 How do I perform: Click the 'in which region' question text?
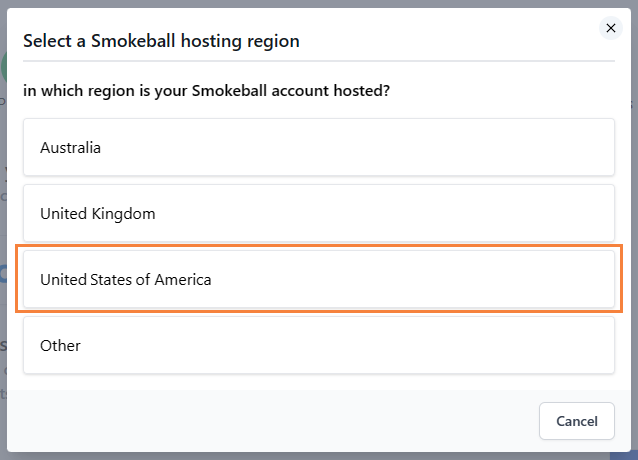(206, 91)
